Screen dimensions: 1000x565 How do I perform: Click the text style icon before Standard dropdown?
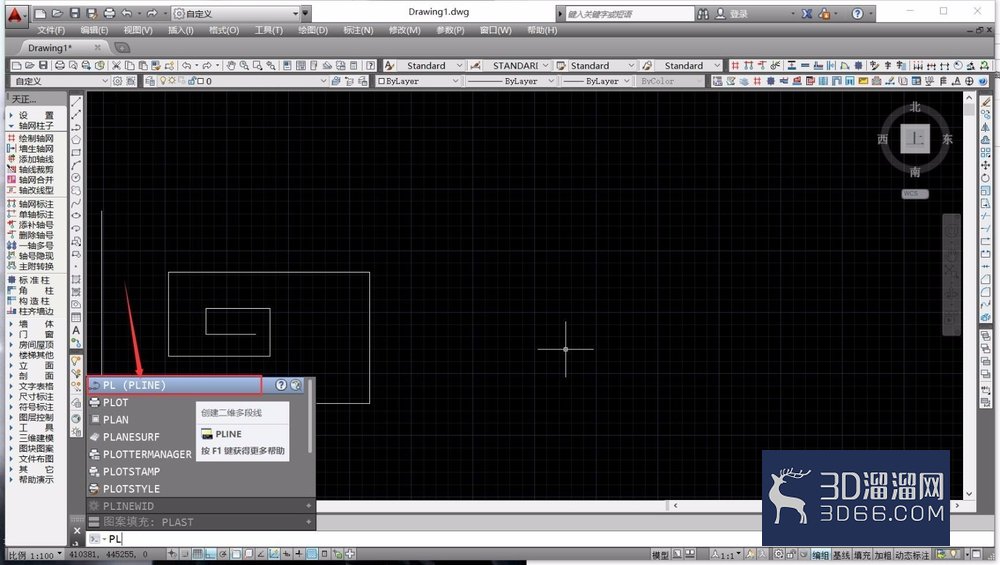click(390, 65)
